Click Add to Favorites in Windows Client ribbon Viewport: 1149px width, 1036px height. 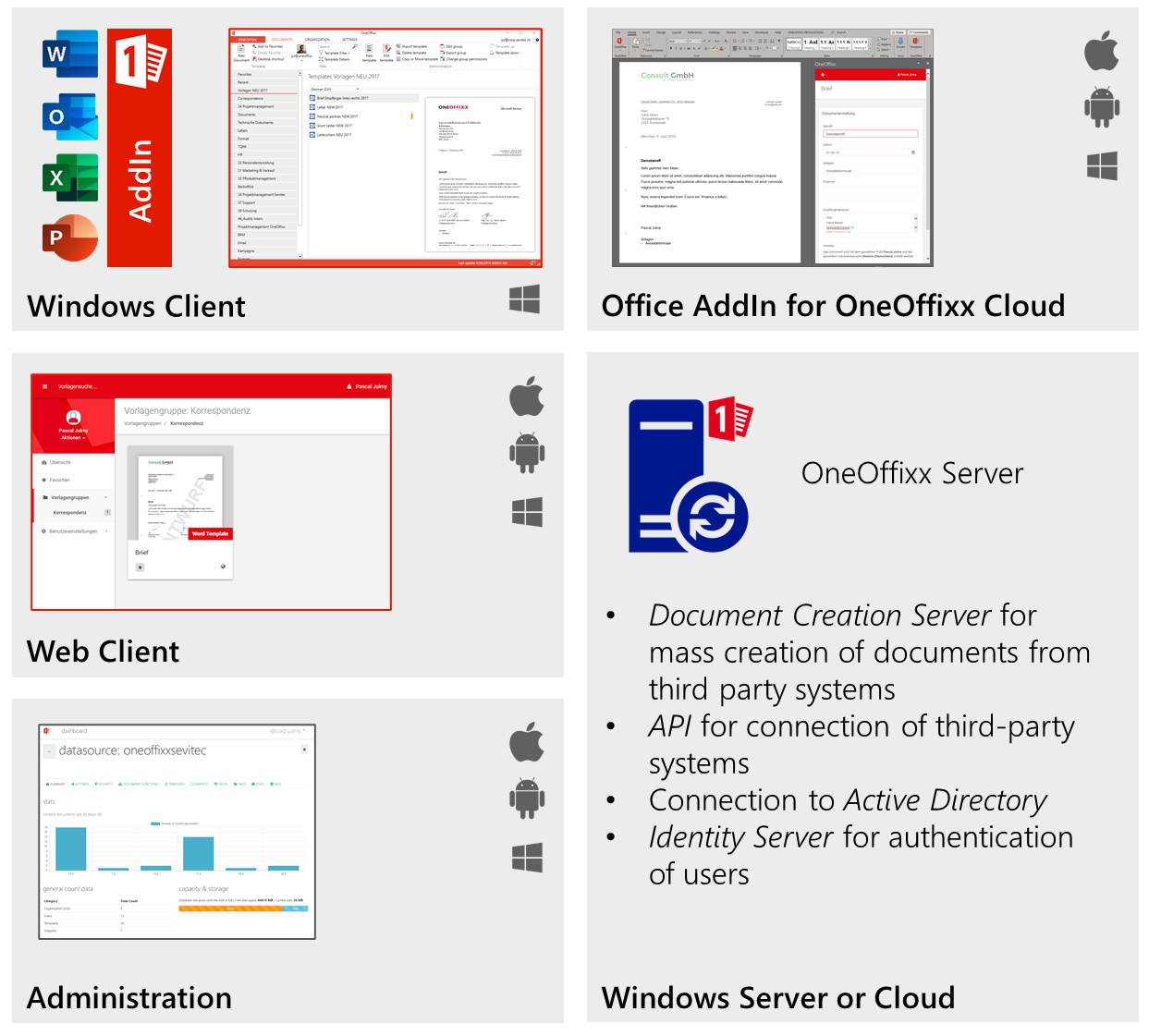click(267, 46)
